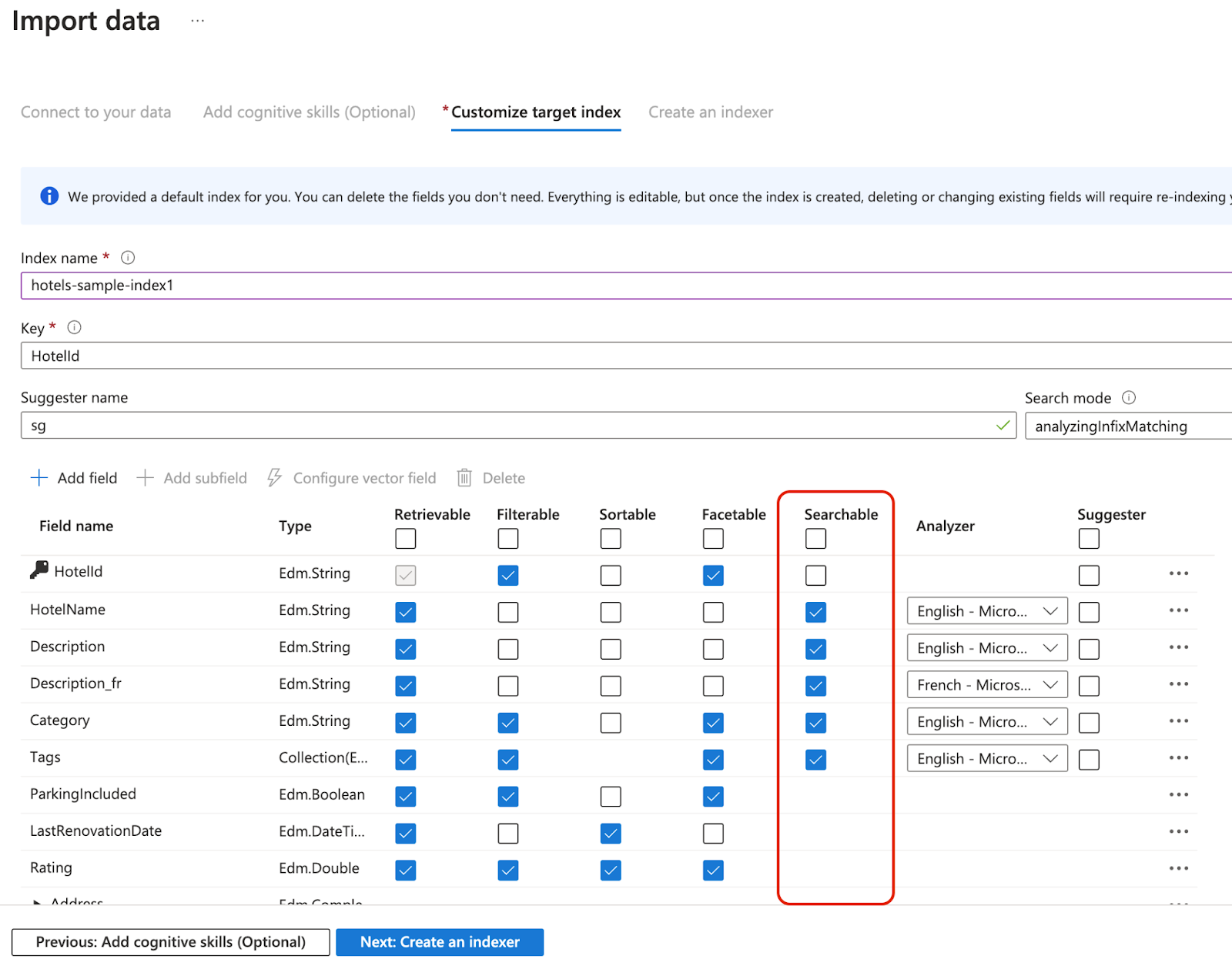This screenshot has width=1232, height=976.
Task: Open the ellipsis menu for HotelName row
Action: 1178,610
